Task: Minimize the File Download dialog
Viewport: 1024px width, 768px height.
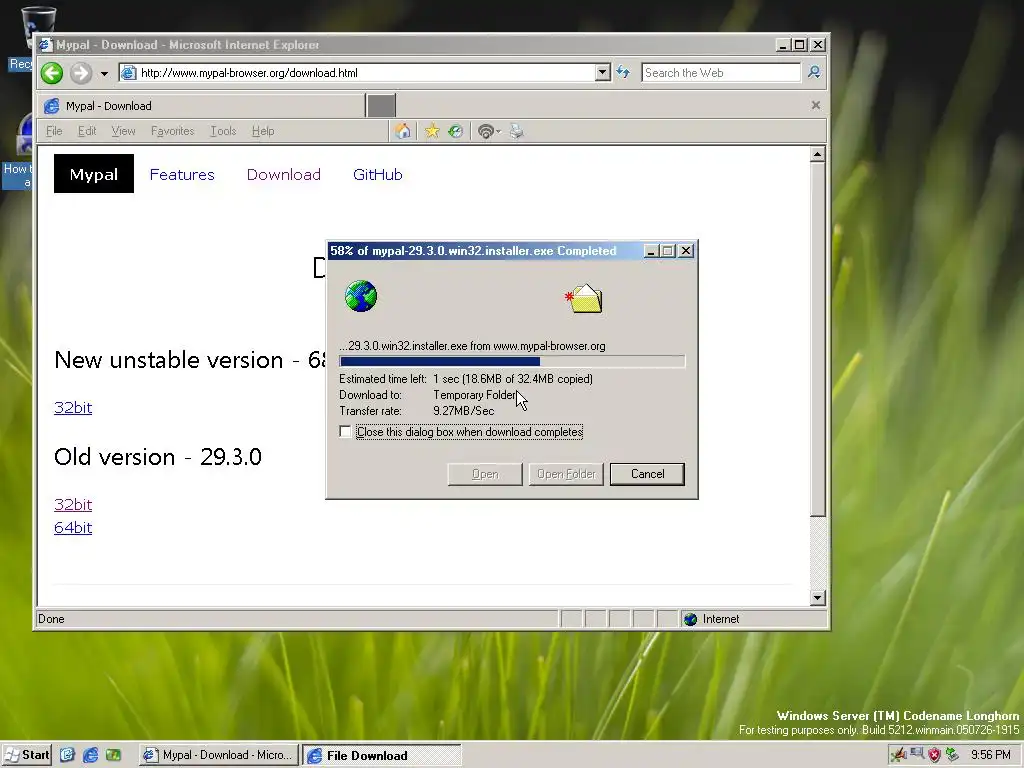Action: coord(651,251)
